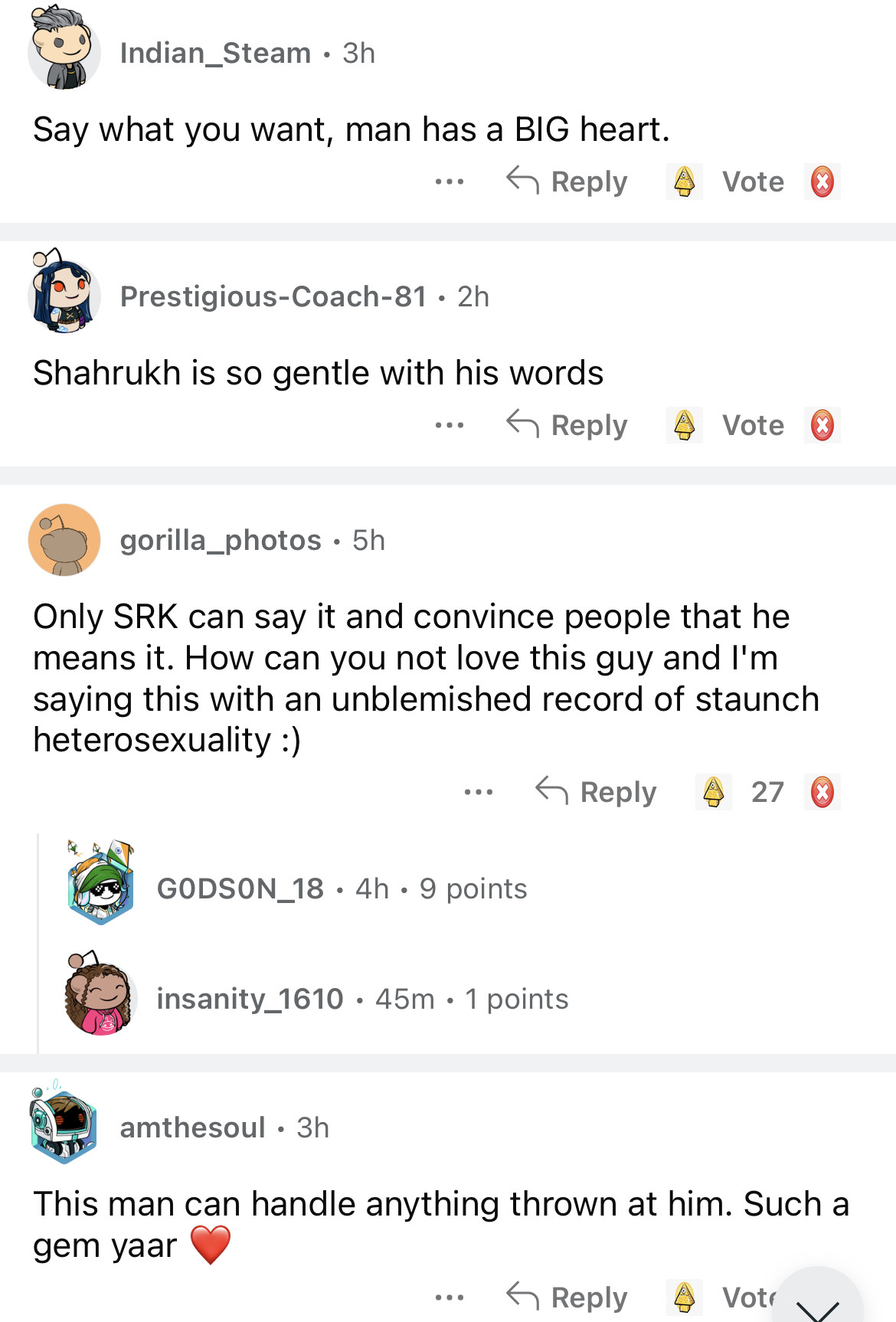
Task: Reply to Indian_Steam's comment
Action: coord(567,182)
